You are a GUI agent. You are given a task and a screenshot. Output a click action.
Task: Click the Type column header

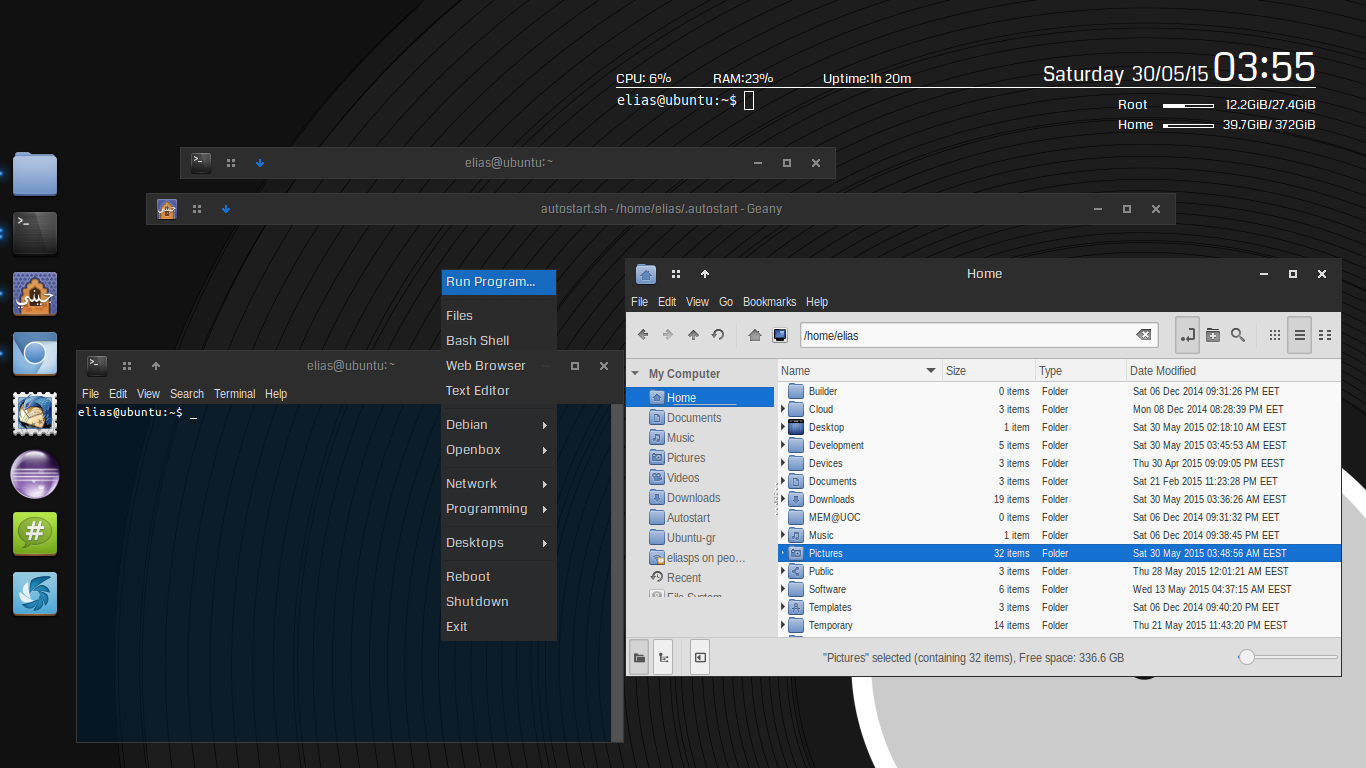[1080, 371]
